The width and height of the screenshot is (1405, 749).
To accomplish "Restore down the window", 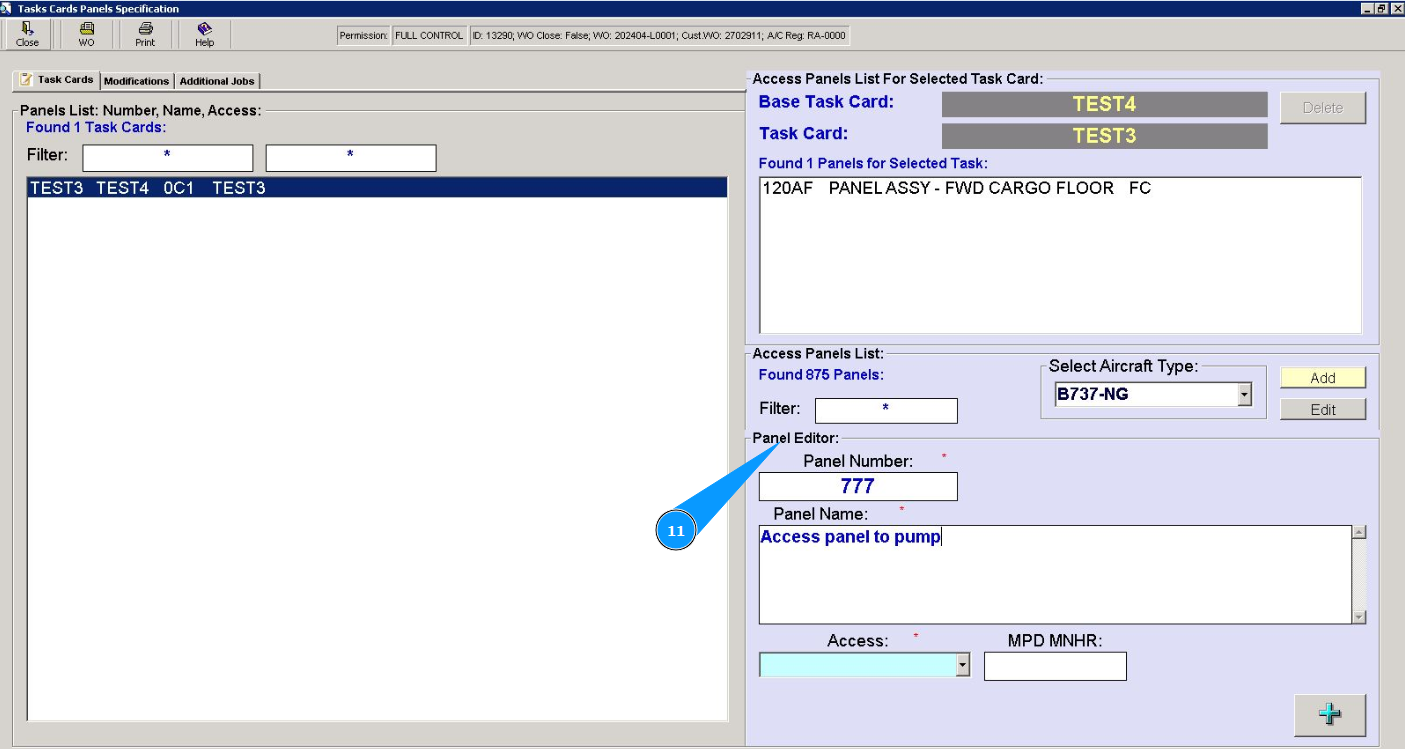I will pyautogui.click(x=1381, y=8).
